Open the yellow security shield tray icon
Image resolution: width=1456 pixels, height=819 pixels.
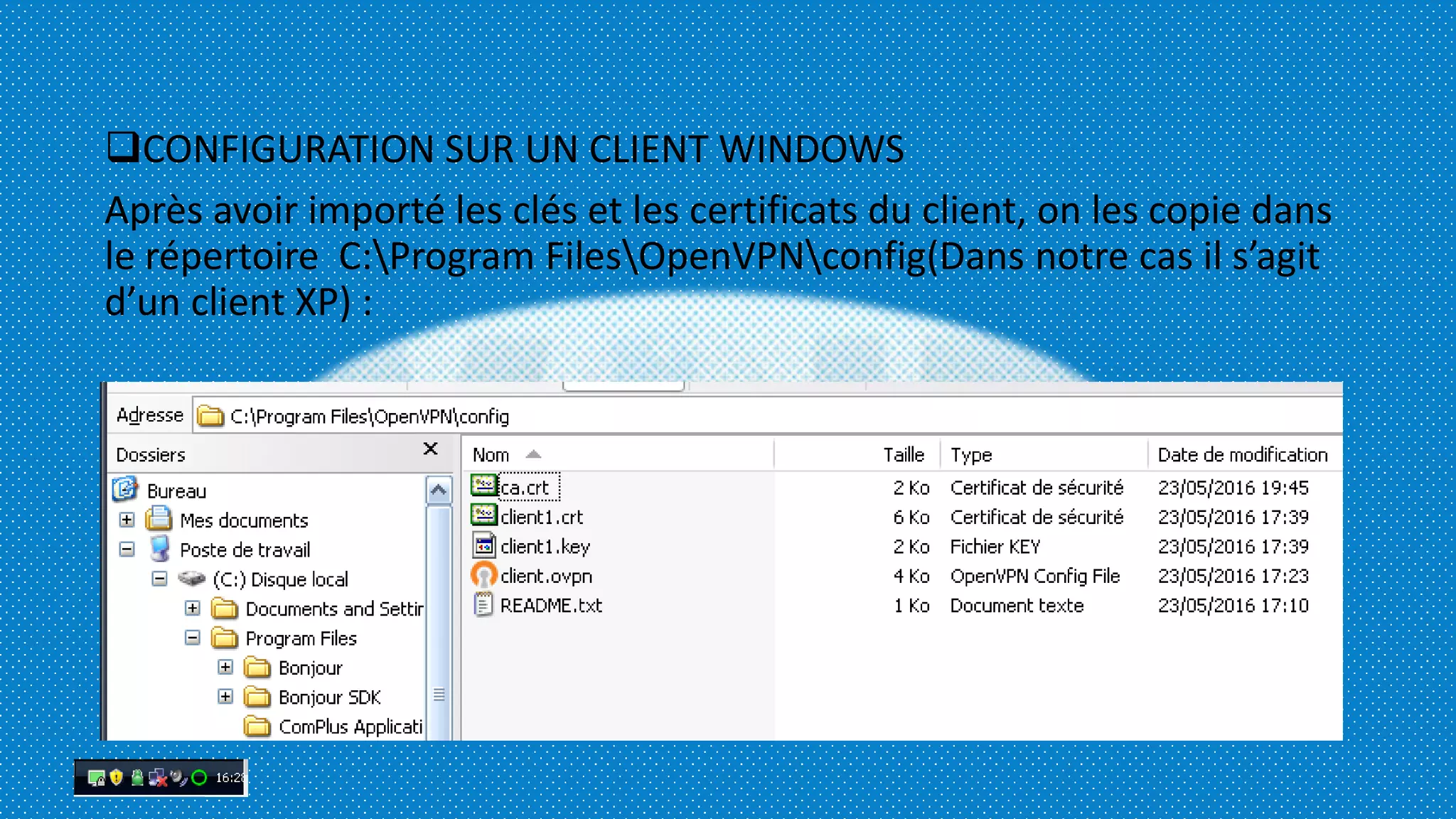(x=117, y=778)
